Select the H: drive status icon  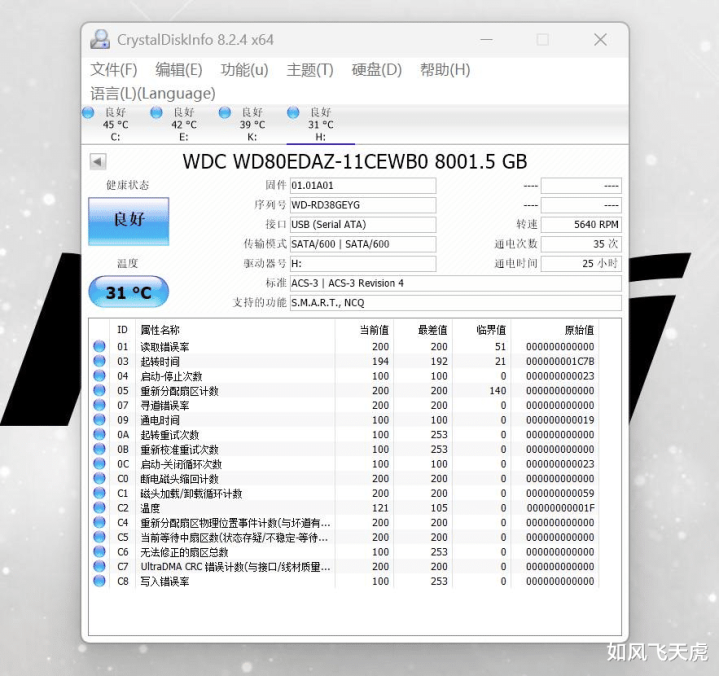(293, 112)
